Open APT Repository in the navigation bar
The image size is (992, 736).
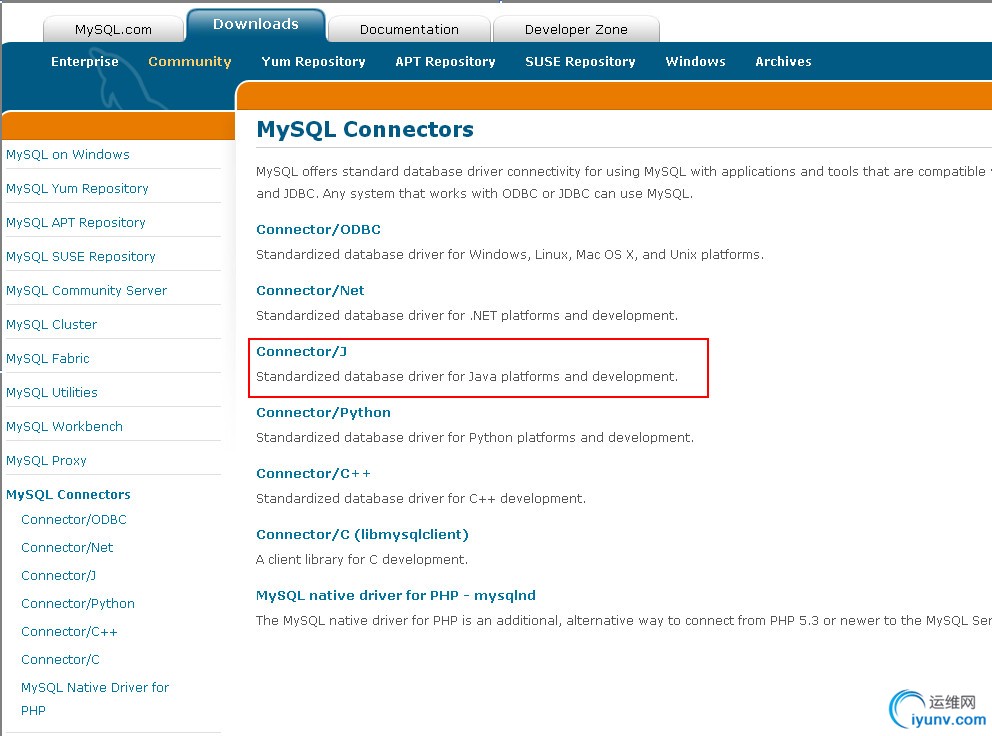pyautogui.click(x=445, y=61)
